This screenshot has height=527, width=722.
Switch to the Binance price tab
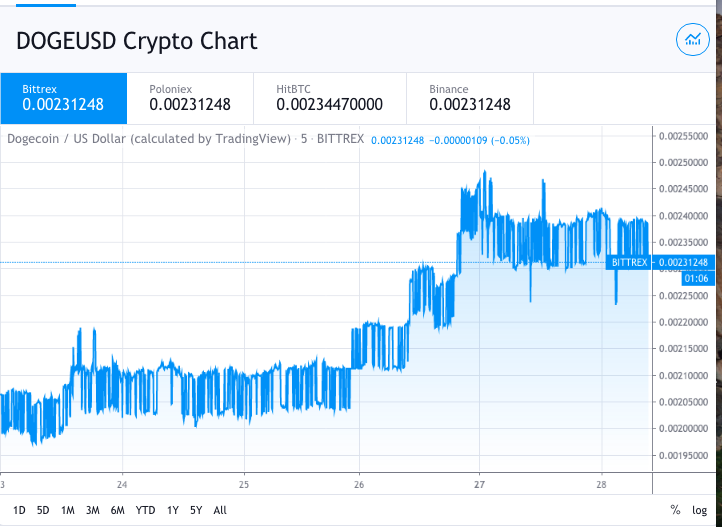point(470,98)
